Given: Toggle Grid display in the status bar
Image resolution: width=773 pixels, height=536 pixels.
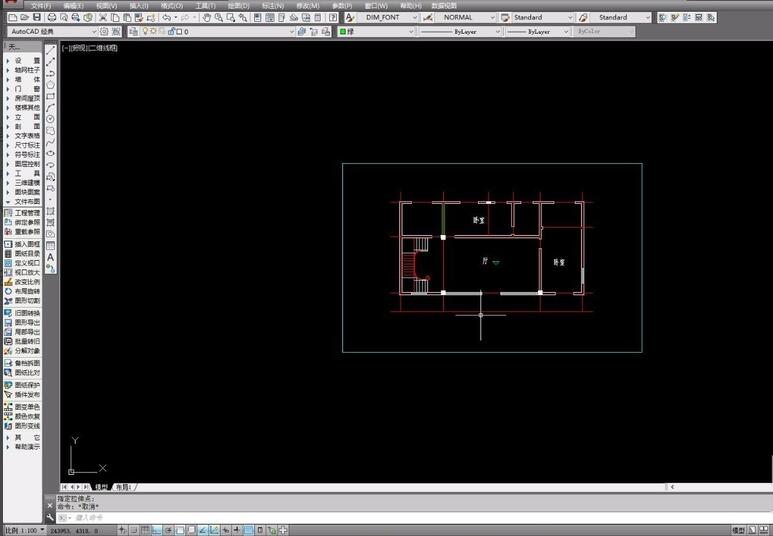Looking at the screenshot, I should [145, 531].
